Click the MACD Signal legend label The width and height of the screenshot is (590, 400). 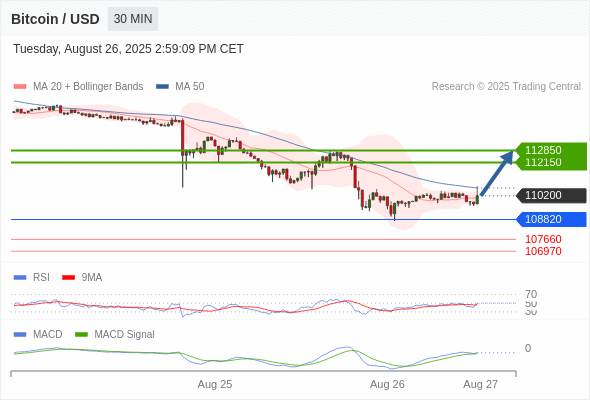(125, 335)
